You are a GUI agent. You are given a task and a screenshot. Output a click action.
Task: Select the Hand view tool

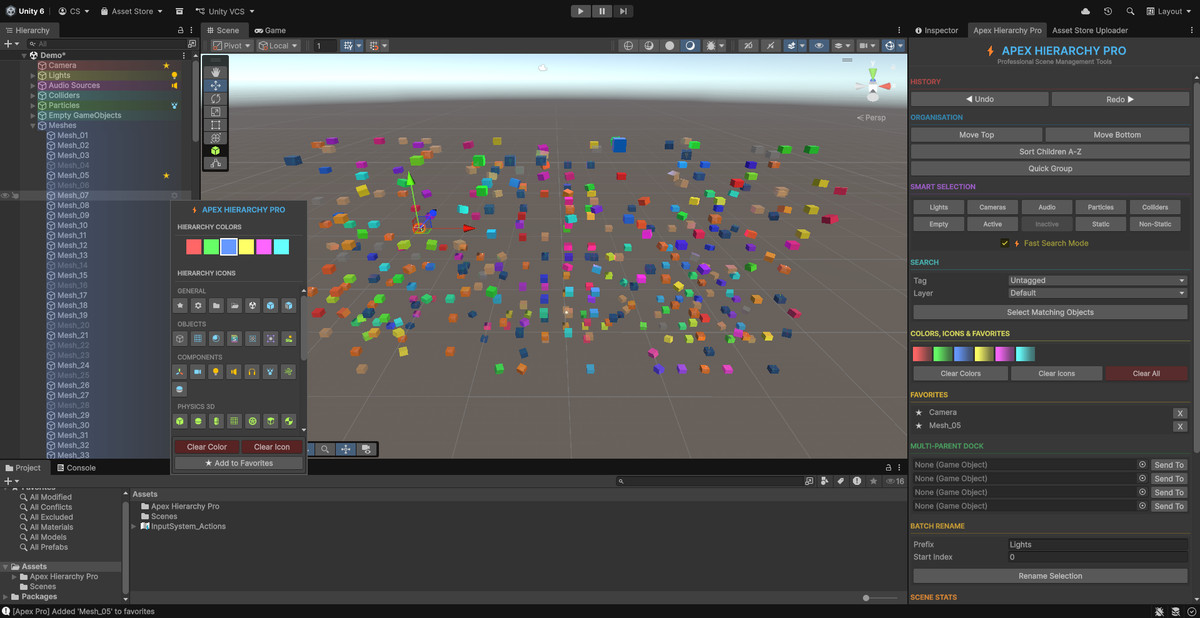click(215, 73)
